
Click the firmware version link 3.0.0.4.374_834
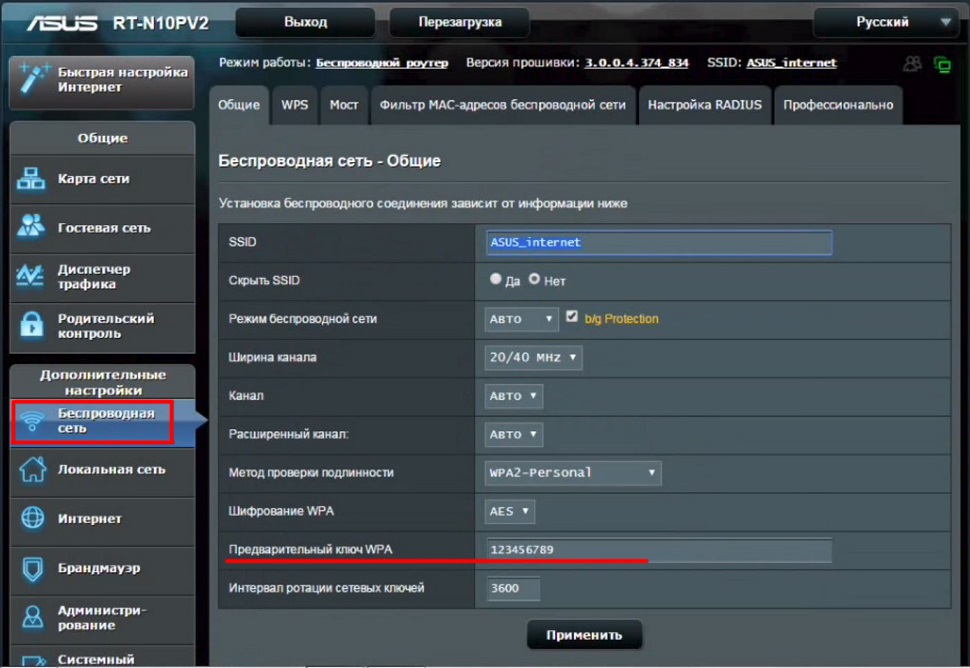click(636, 62)
